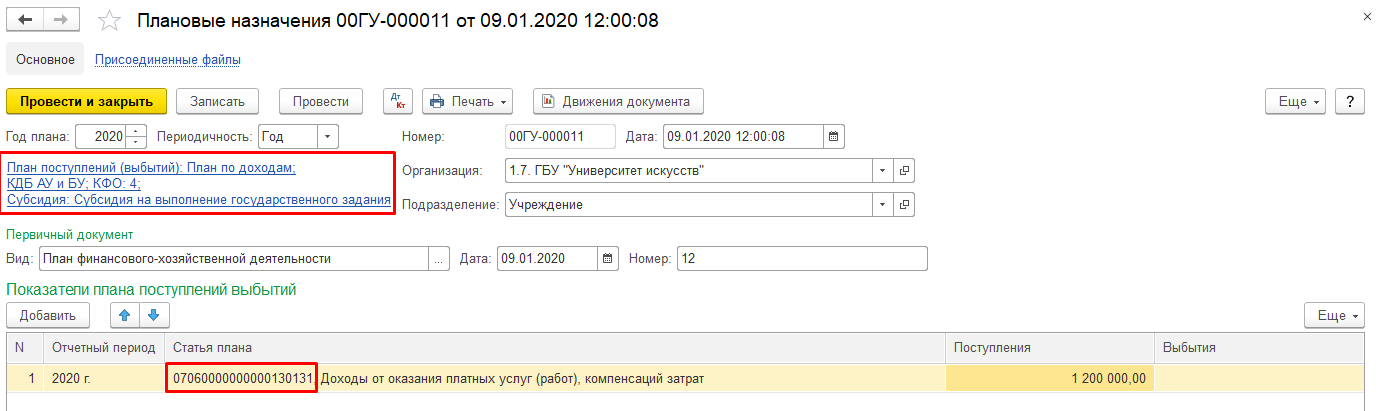
Task: Switch to Присоединенные файлы tab
Action: pos(167,60)
